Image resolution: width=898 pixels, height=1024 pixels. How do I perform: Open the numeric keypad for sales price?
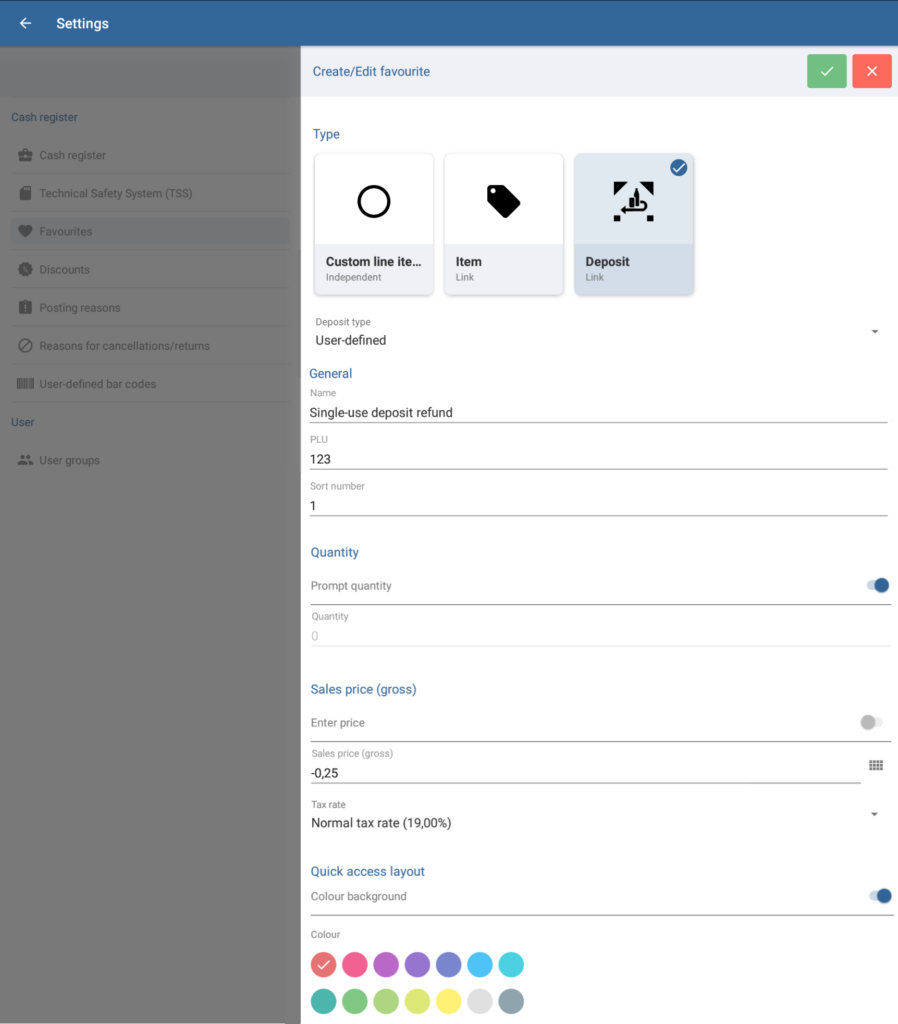click(x=876, y=766)
